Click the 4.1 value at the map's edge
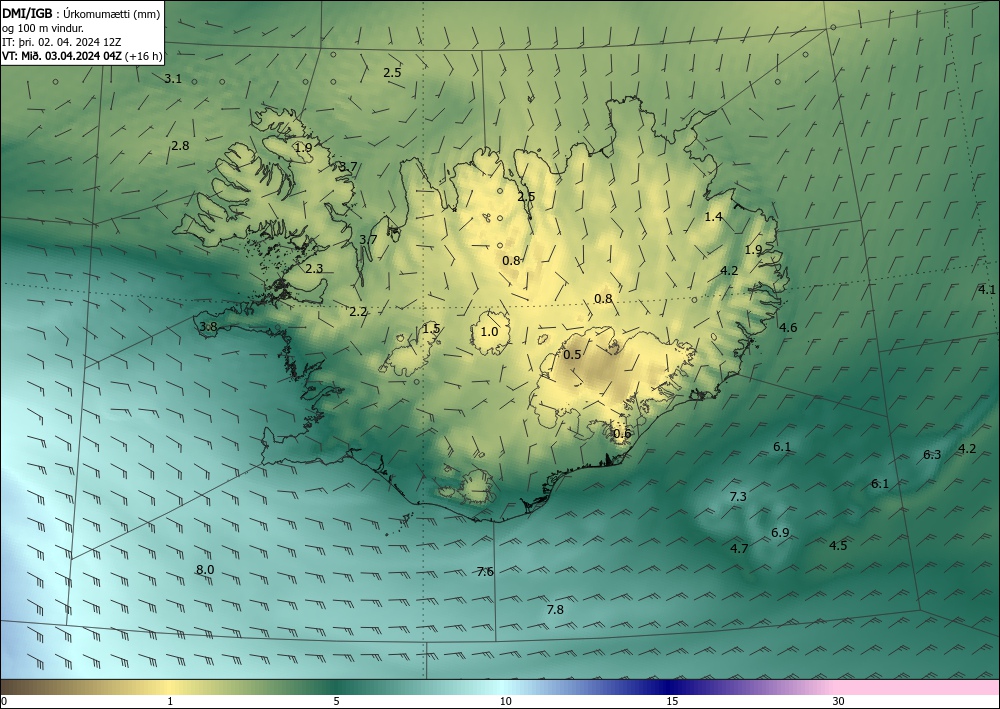The image size is (1000, 709). 987,289
